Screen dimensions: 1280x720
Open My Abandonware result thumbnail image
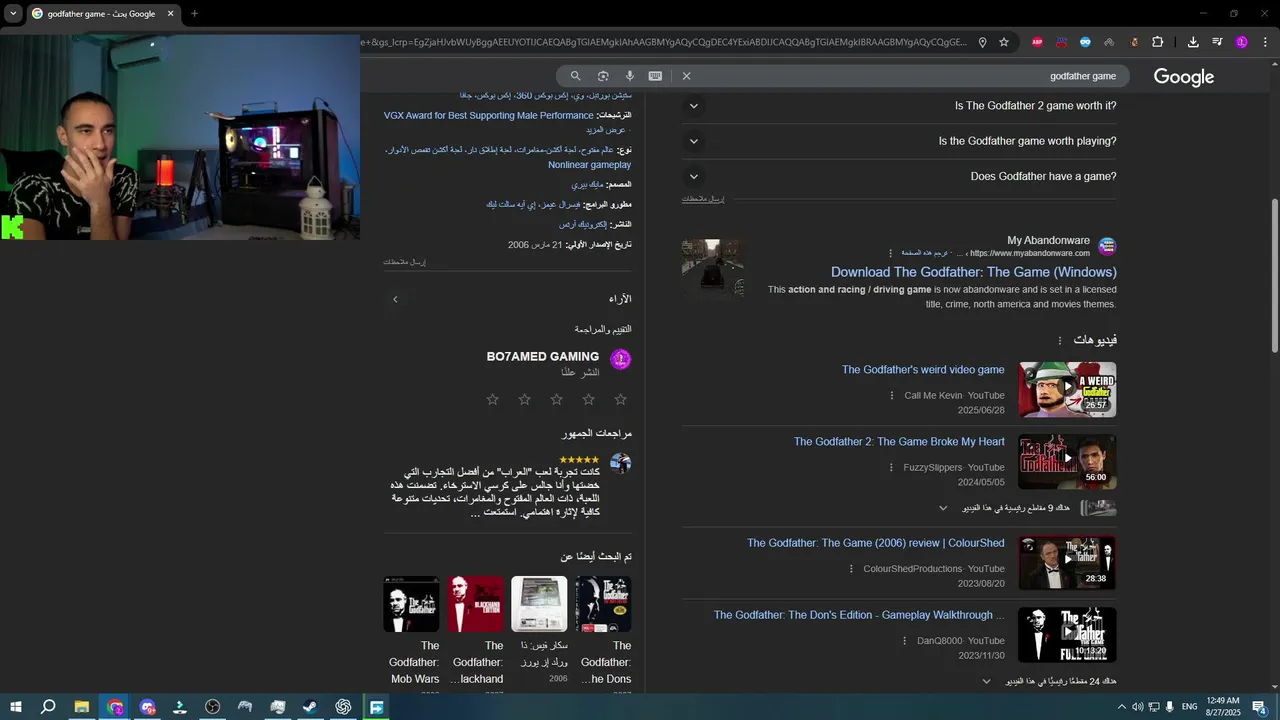coord(712,268)
